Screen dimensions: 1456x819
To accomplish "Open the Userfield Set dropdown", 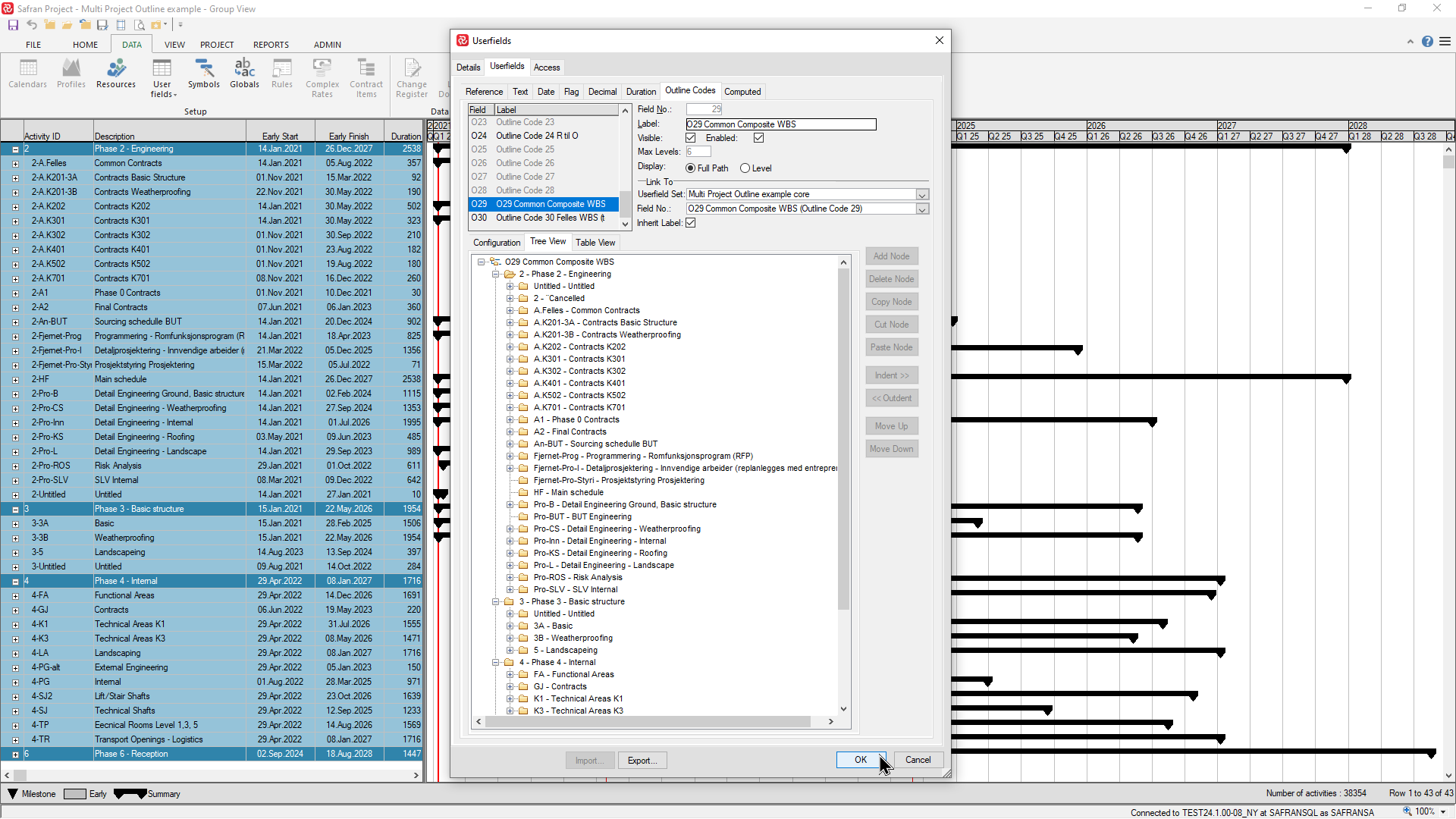I will pos(922,195).
